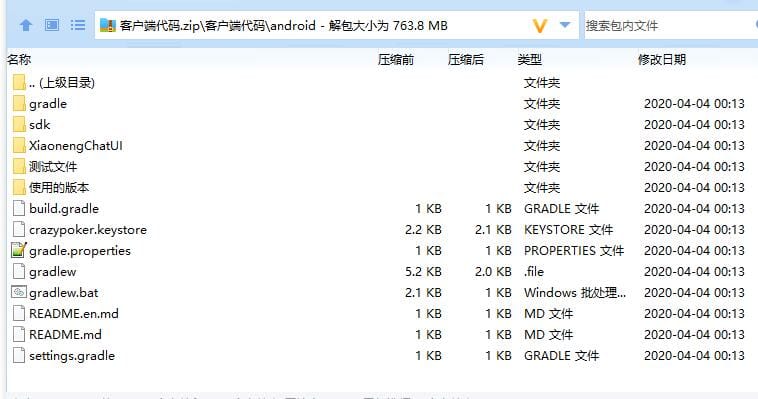Viewport: 758px width, 399px height.
Task: Sort by the 类型 column header
Action: tap(529, 59)
